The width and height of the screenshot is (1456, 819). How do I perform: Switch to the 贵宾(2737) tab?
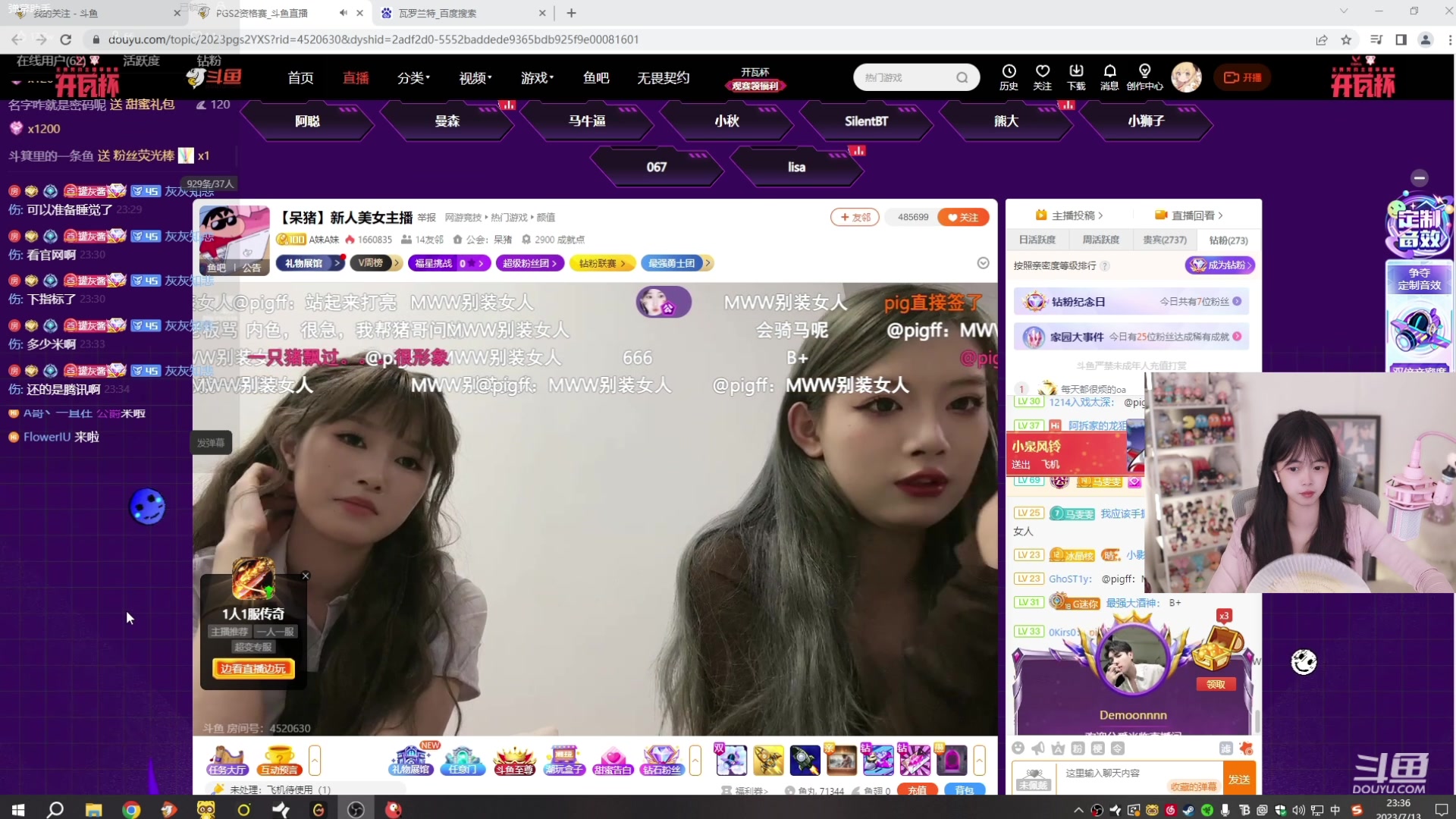(1165, 240)
